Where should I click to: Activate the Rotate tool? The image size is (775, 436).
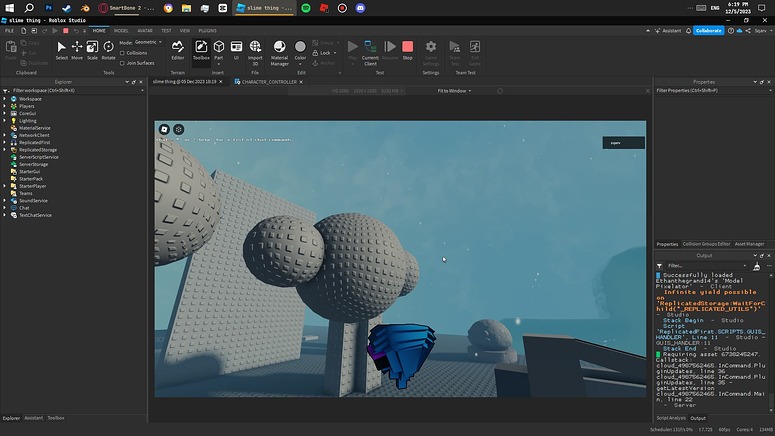click(x=108, y=49)
